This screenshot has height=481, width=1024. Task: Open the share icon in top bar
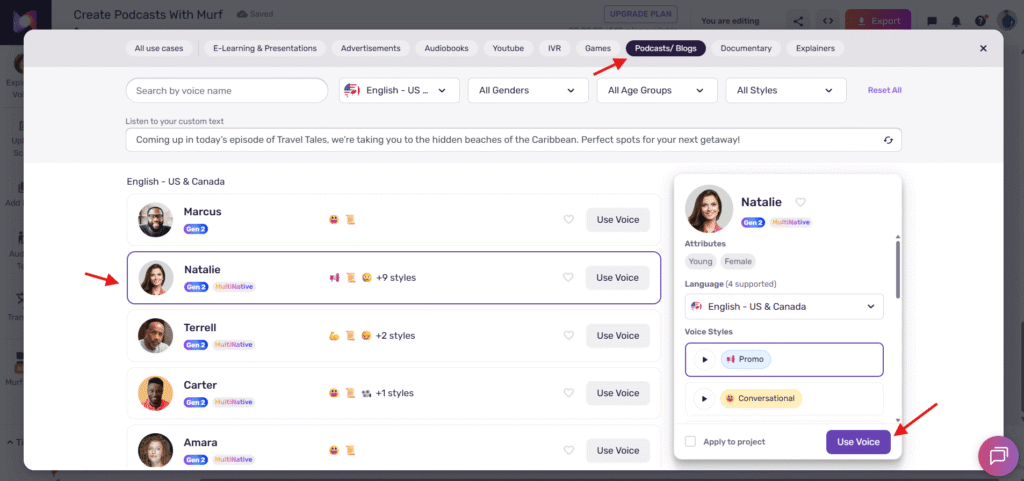click(798, 21)
